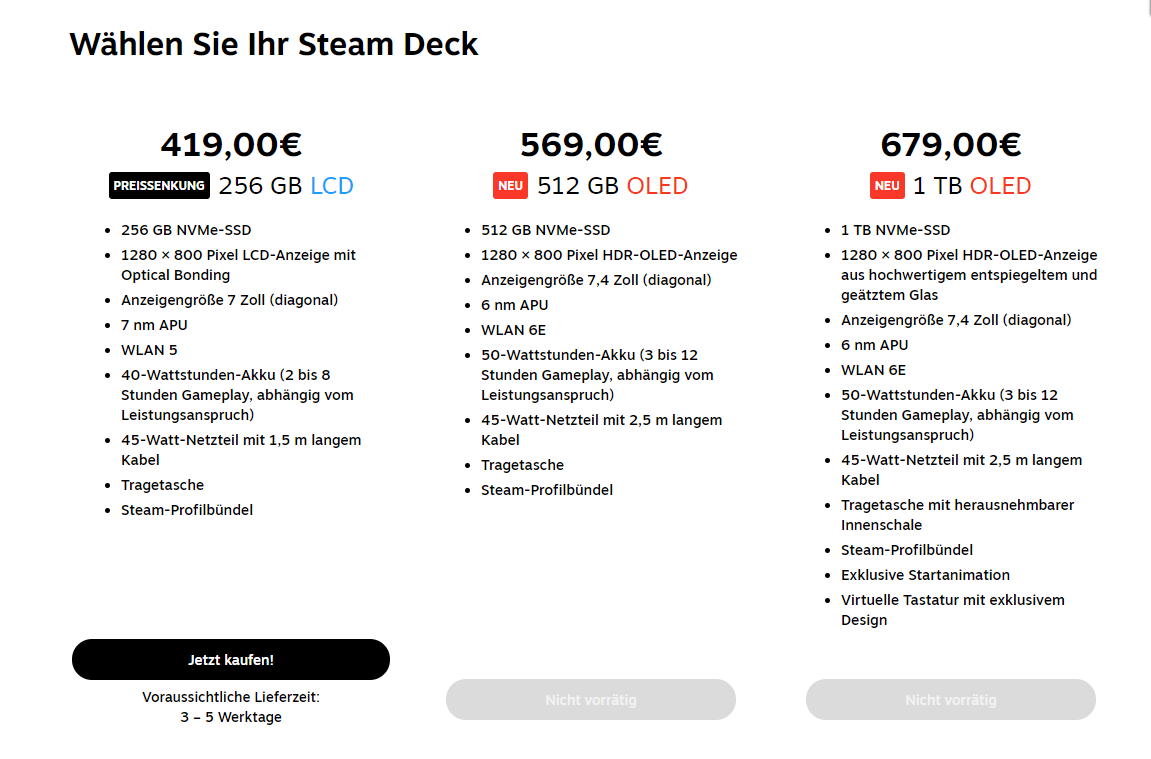This screenshot has height=759, width=1151.
Task: Click the 419,00€ price
Action: [x=231, y=145]
